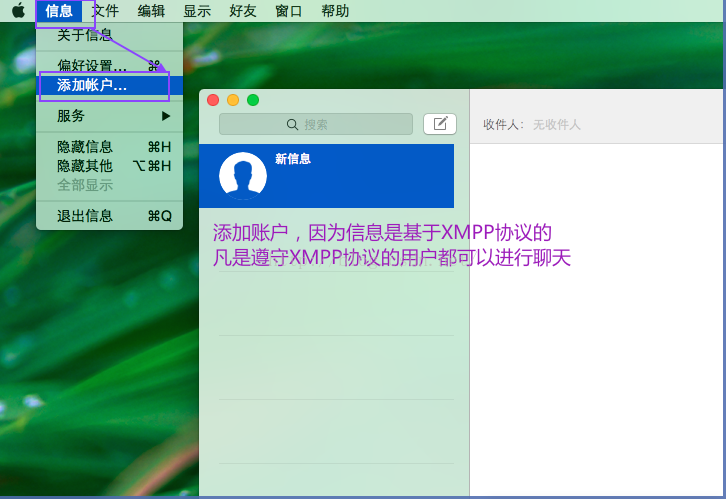726x499 pixels.
Task: Open 偏好设置… from the menu
Action: coord(110,65)
